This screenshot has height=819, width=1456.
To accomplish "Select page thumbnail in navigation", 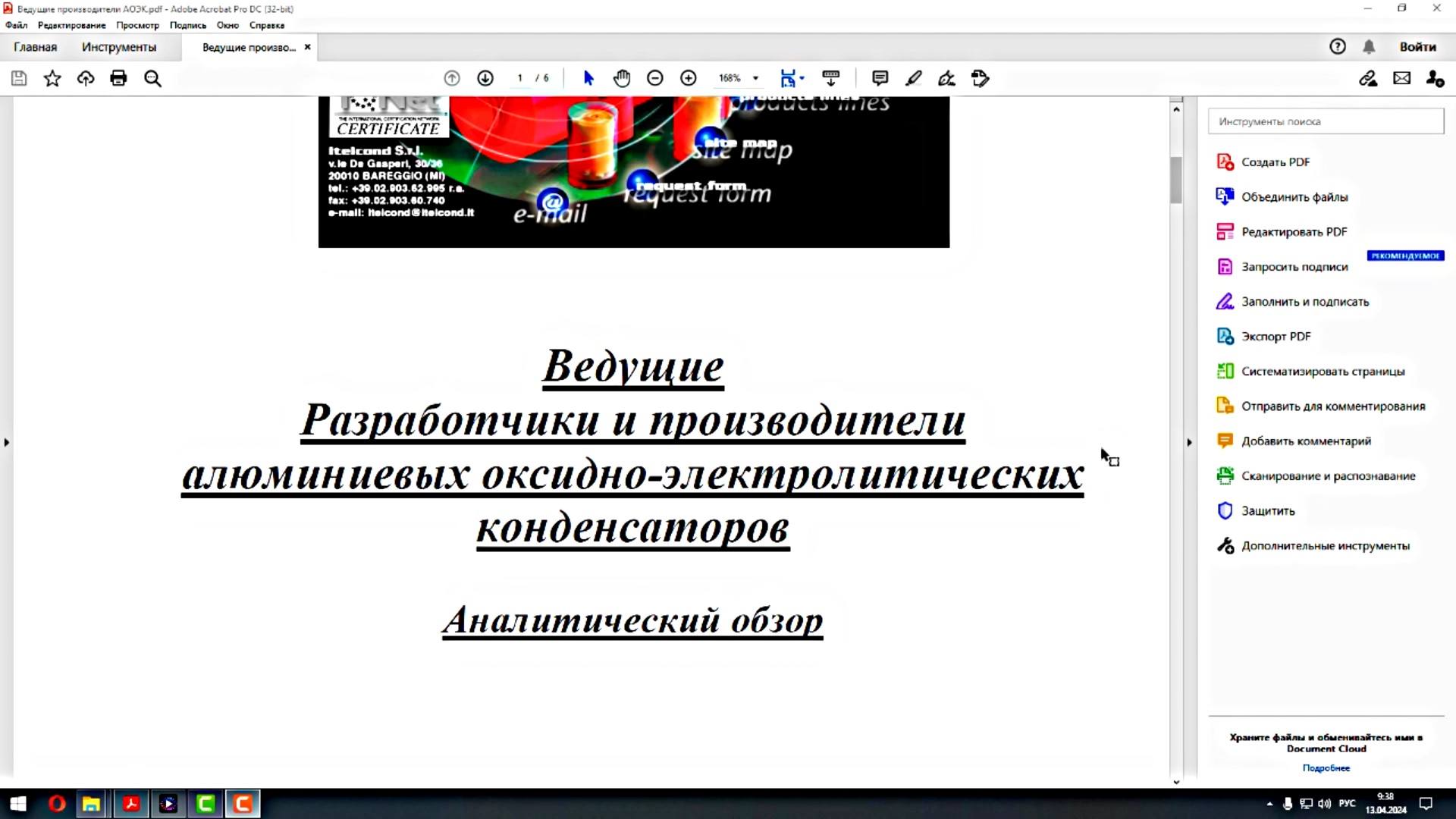I will [x=7, y=442].
